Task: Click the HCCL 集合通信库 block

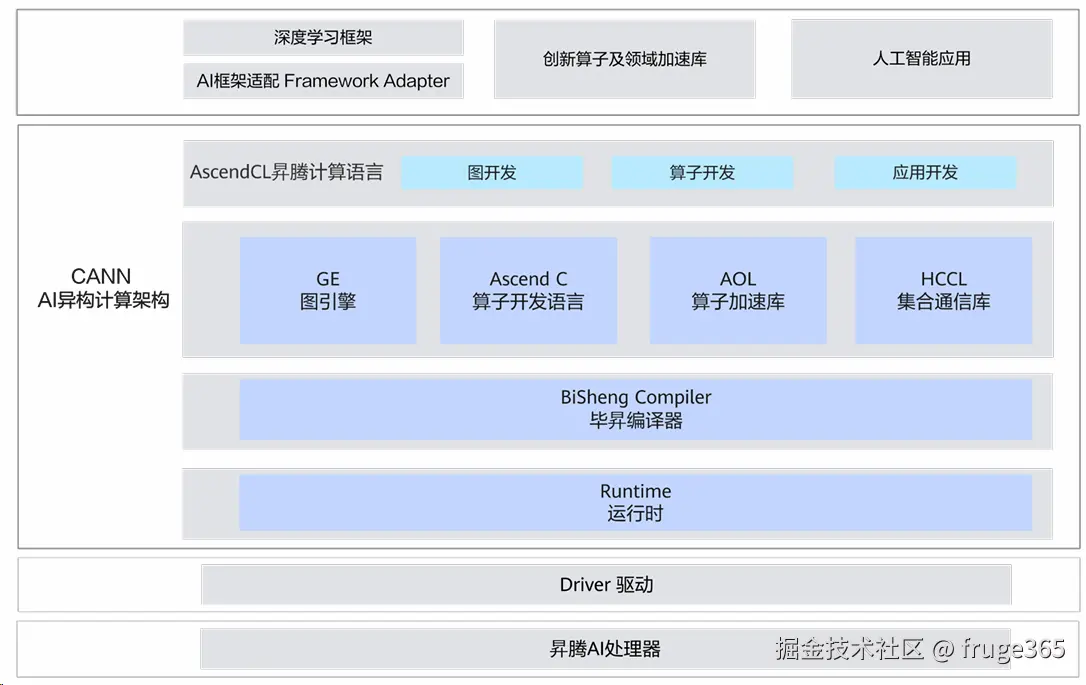Action: 944,290
